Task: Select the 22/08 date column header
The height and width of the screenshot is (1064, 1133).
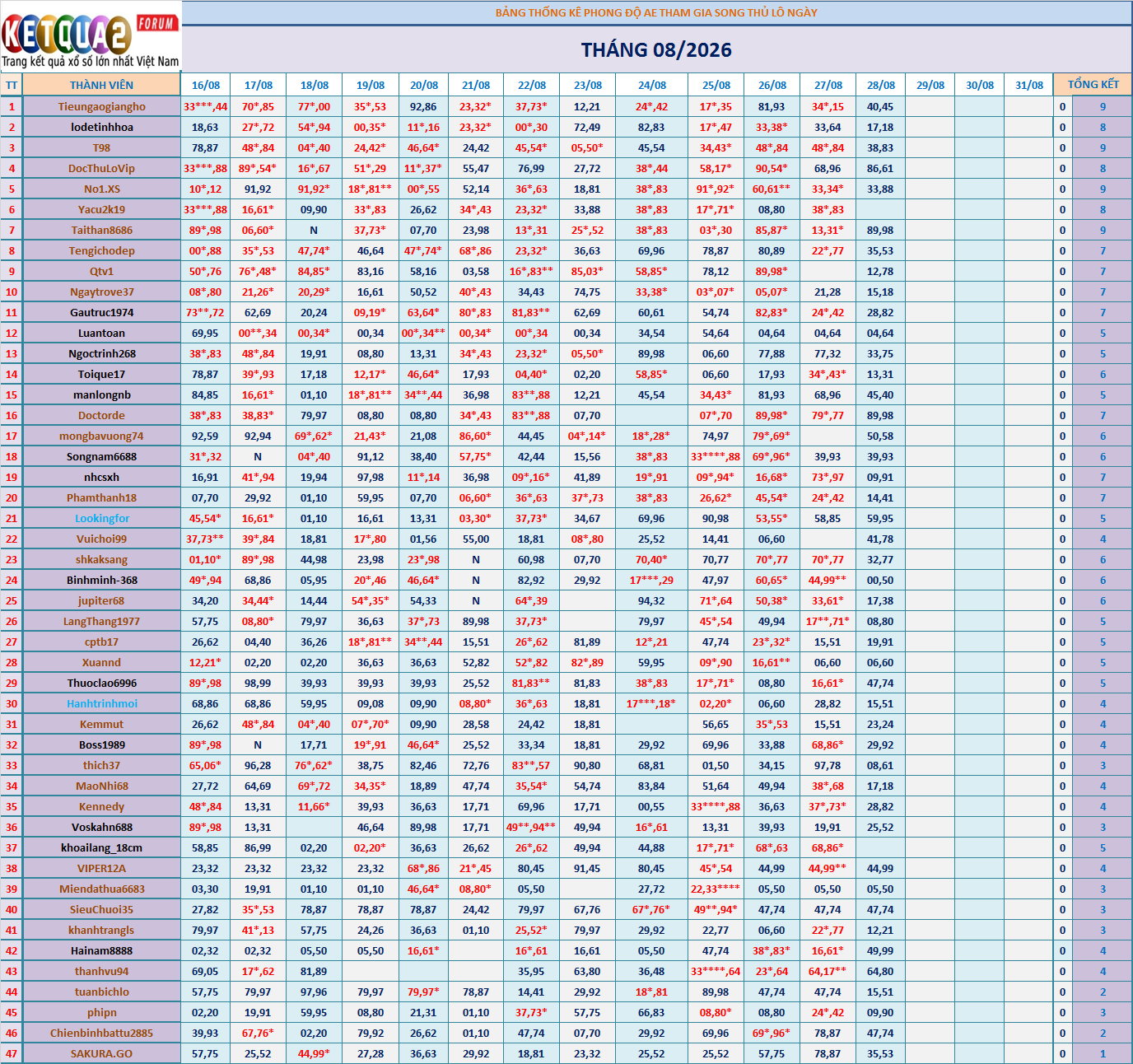Action: pos(532,85)
